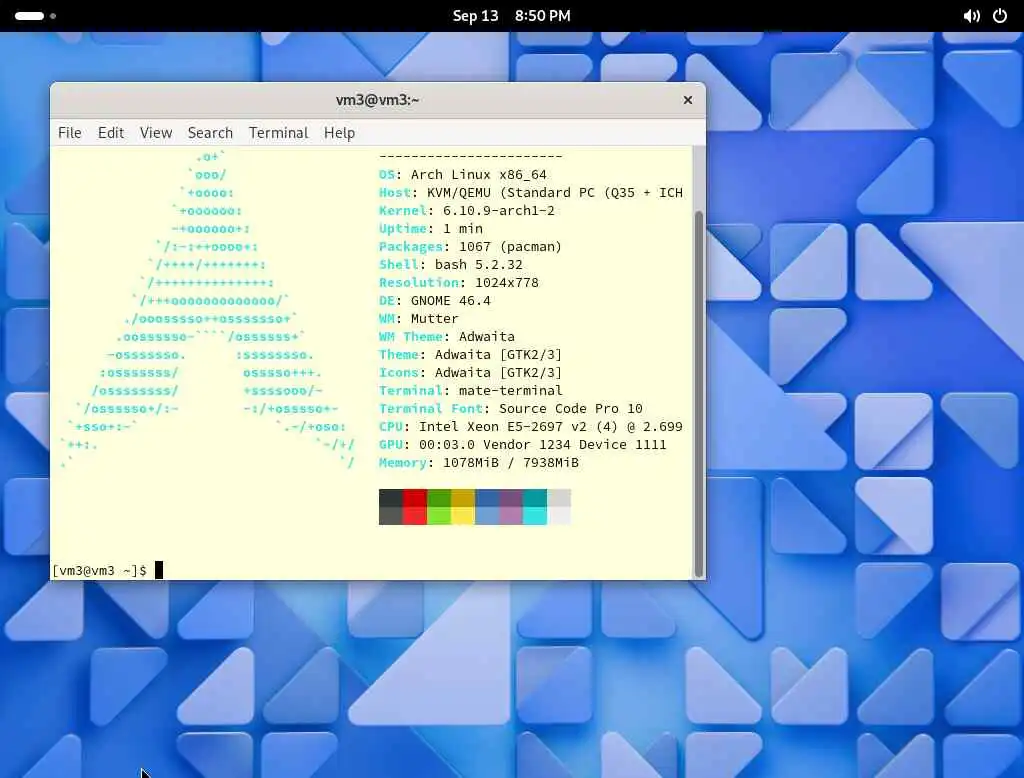Click the Activities workspace indicator pill

29,16
